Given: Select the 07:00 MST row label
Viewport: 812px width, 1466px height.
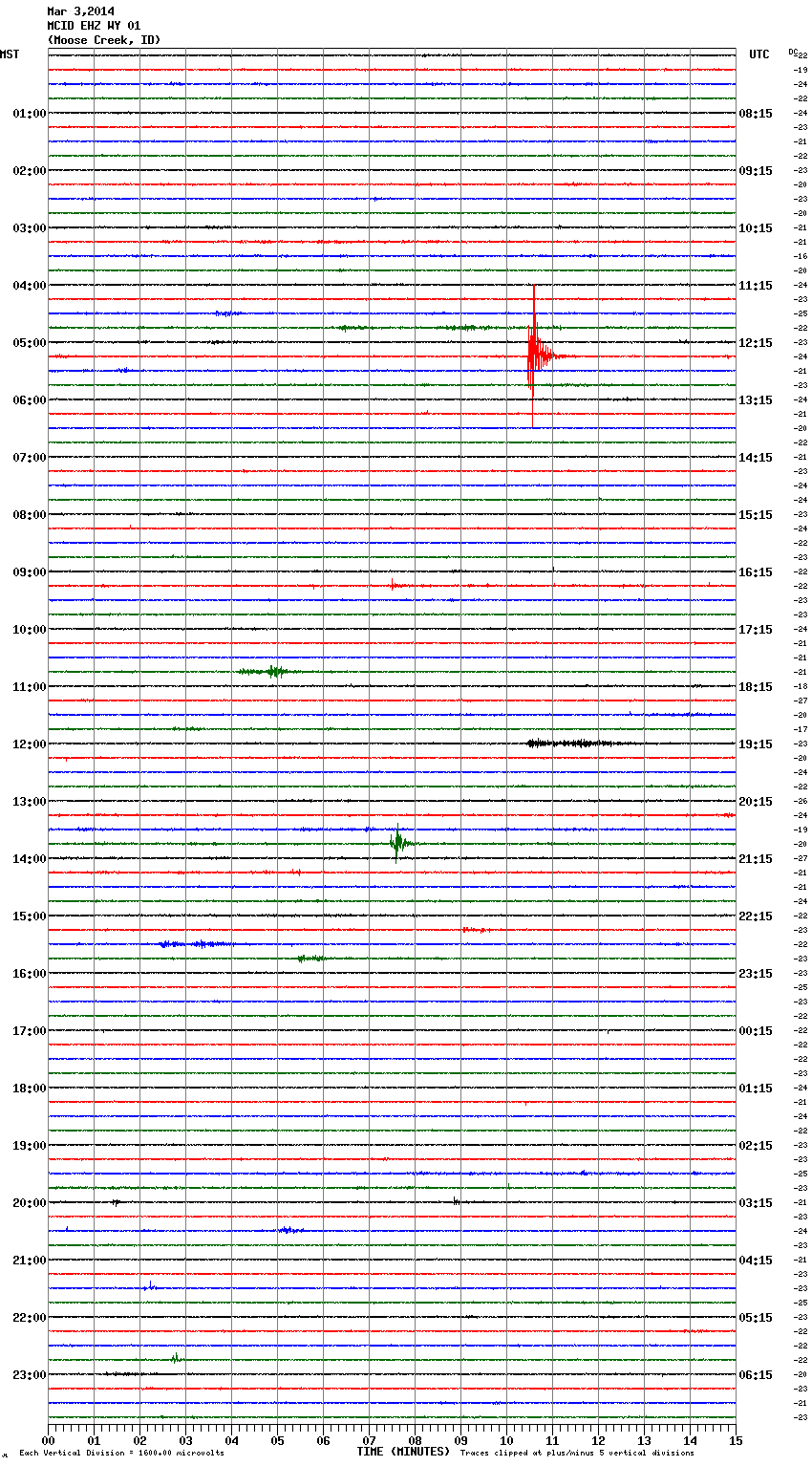Looking at the screenshot, I should click(30, 458).
